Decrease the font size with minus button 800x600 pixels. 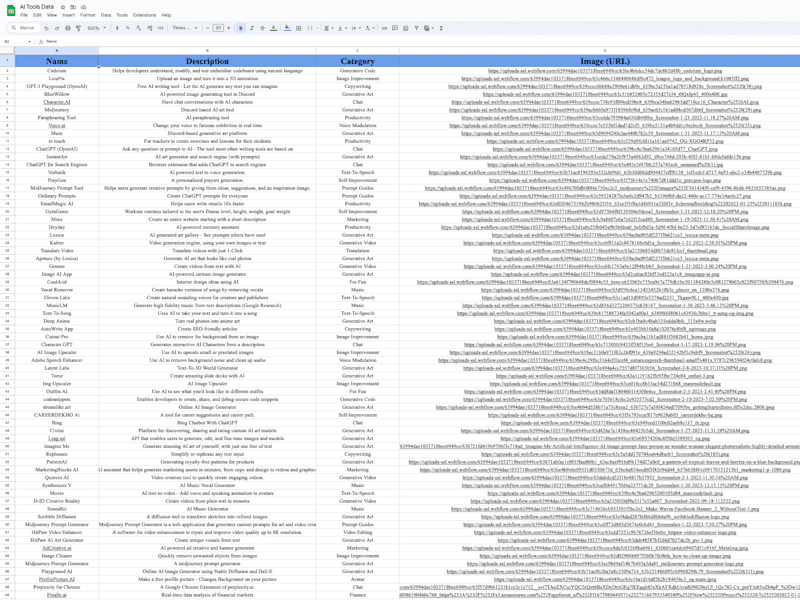click(x=208, y=28)
